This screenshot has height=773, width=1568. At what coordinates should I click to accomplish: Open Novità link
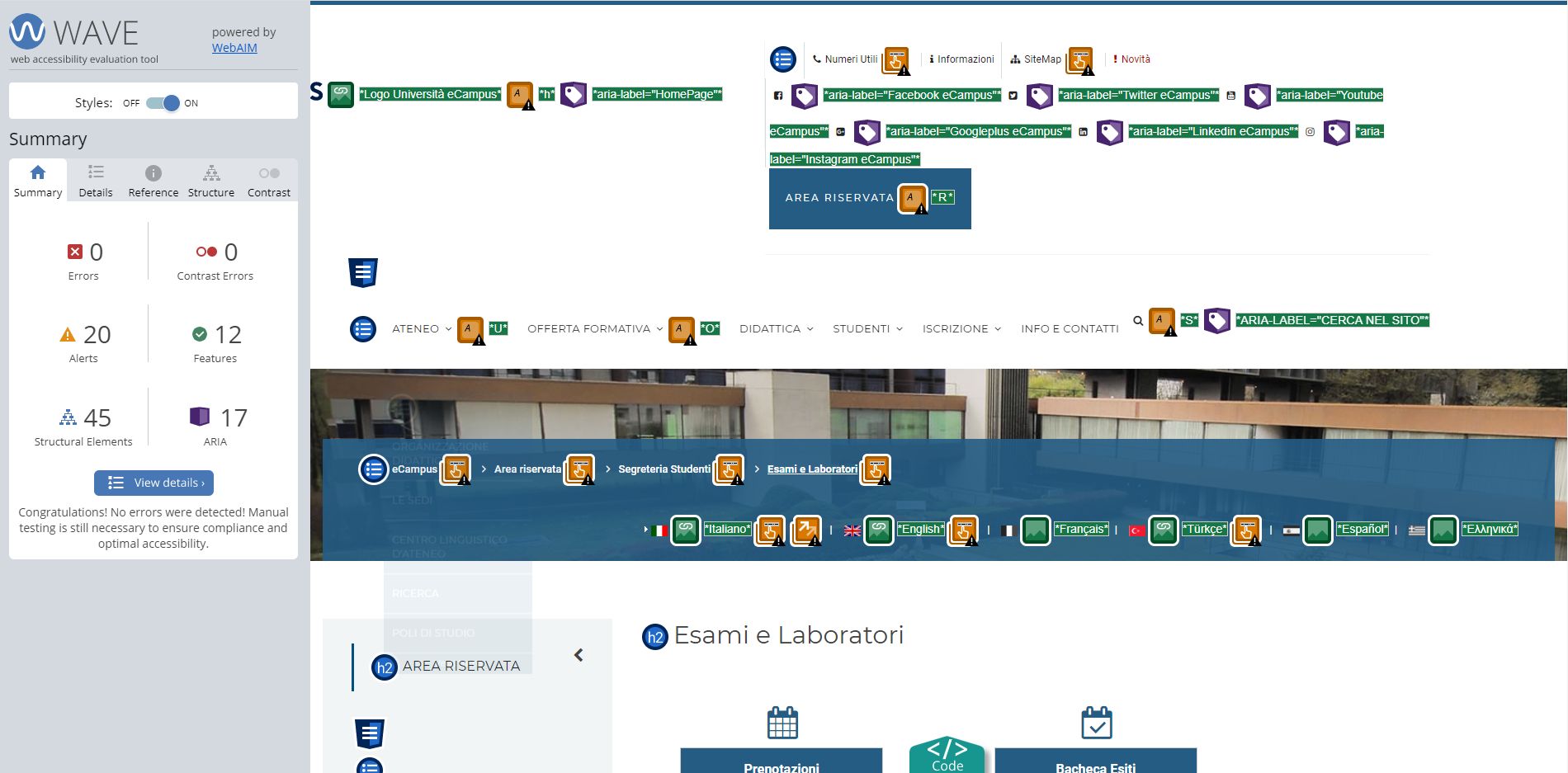tap(1131, 59)
